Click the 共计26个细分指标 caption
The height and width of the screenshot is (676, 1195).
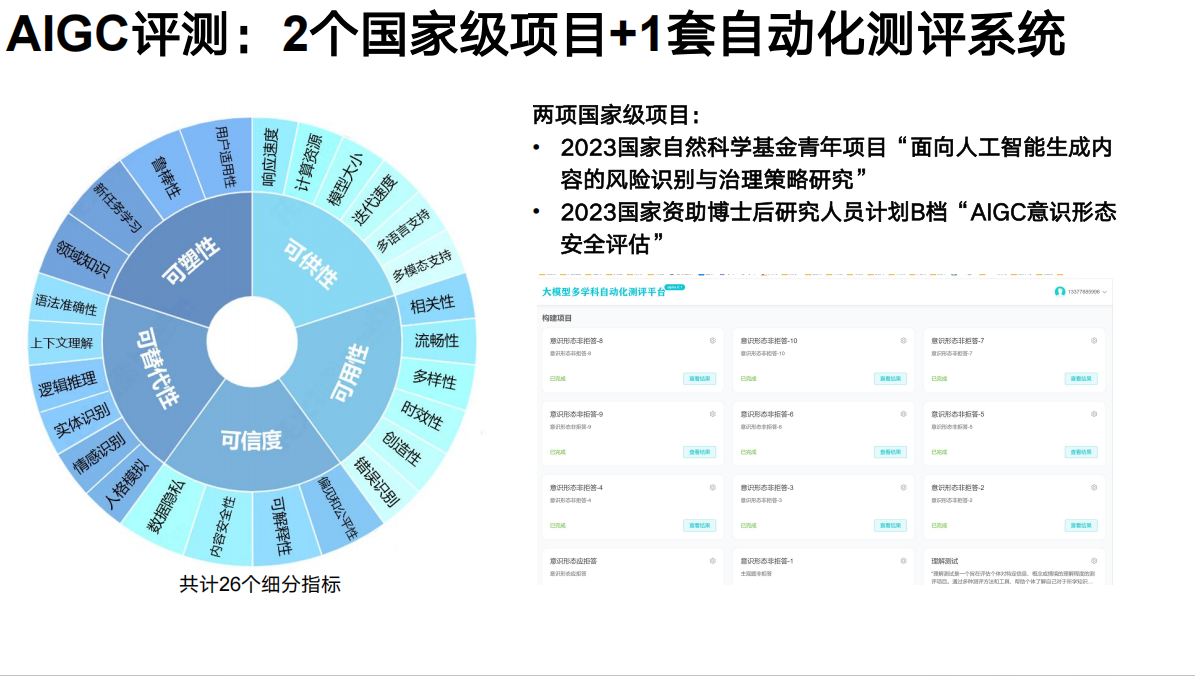[260, 584]
